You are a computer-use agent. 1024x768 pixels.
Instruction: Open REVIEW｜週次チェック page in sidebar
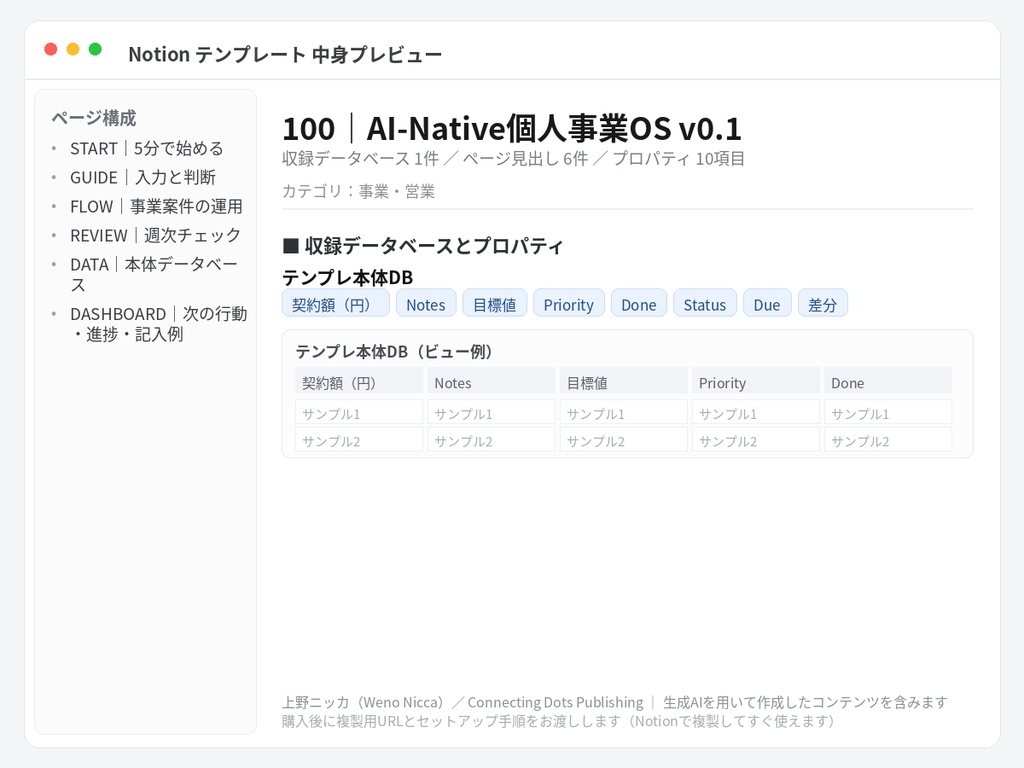click(x=155, y=235)
